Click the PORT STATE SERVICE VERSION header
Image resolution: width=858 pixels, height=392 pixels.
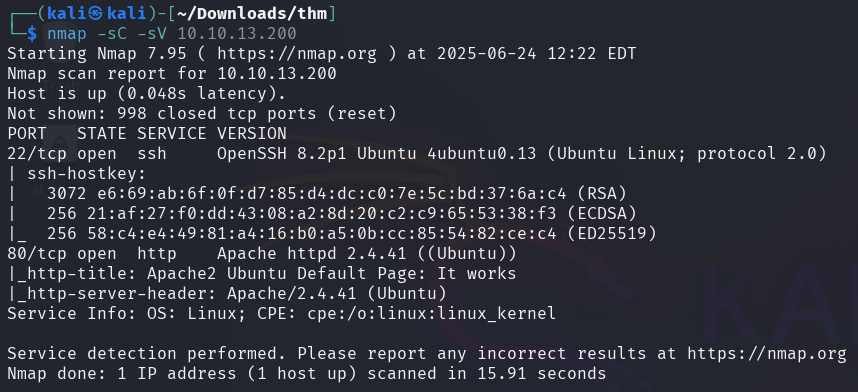click(x=147, y=134)
